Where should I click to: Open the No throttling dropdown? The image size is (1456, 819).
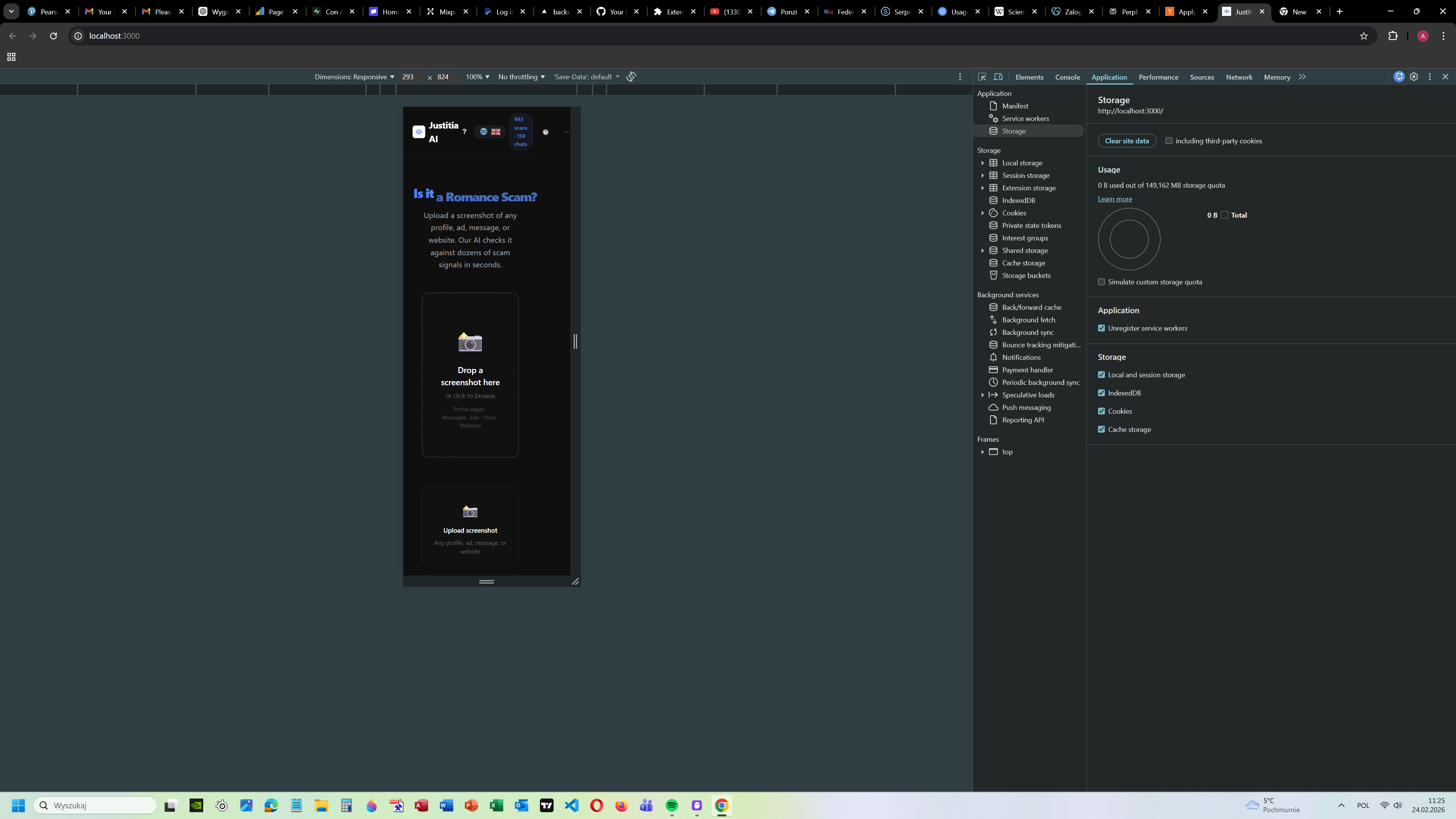point(521,77)
